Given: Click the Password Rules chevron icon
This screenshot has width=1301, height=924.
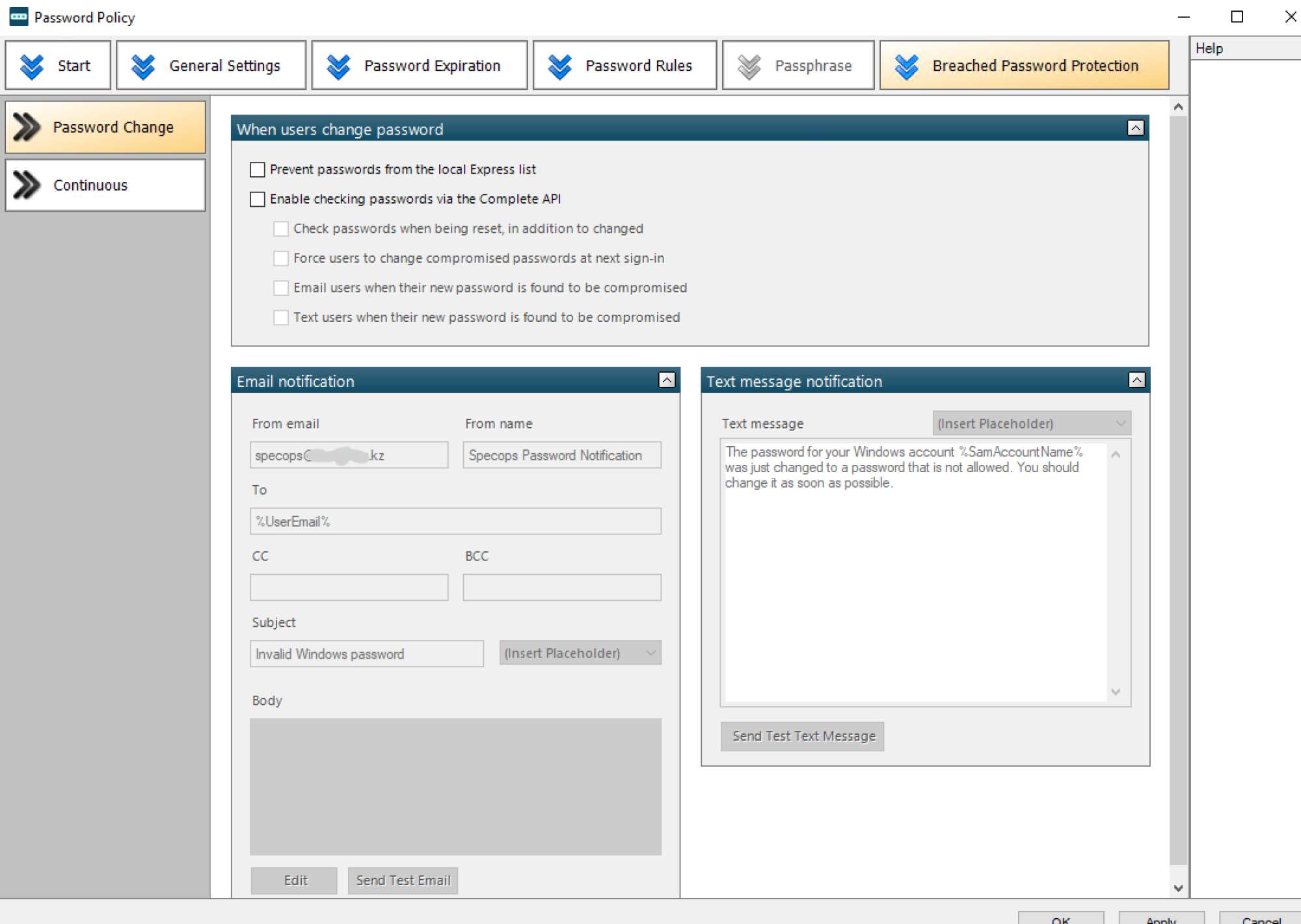Looking at the screenshot, I should coord(559,66).
